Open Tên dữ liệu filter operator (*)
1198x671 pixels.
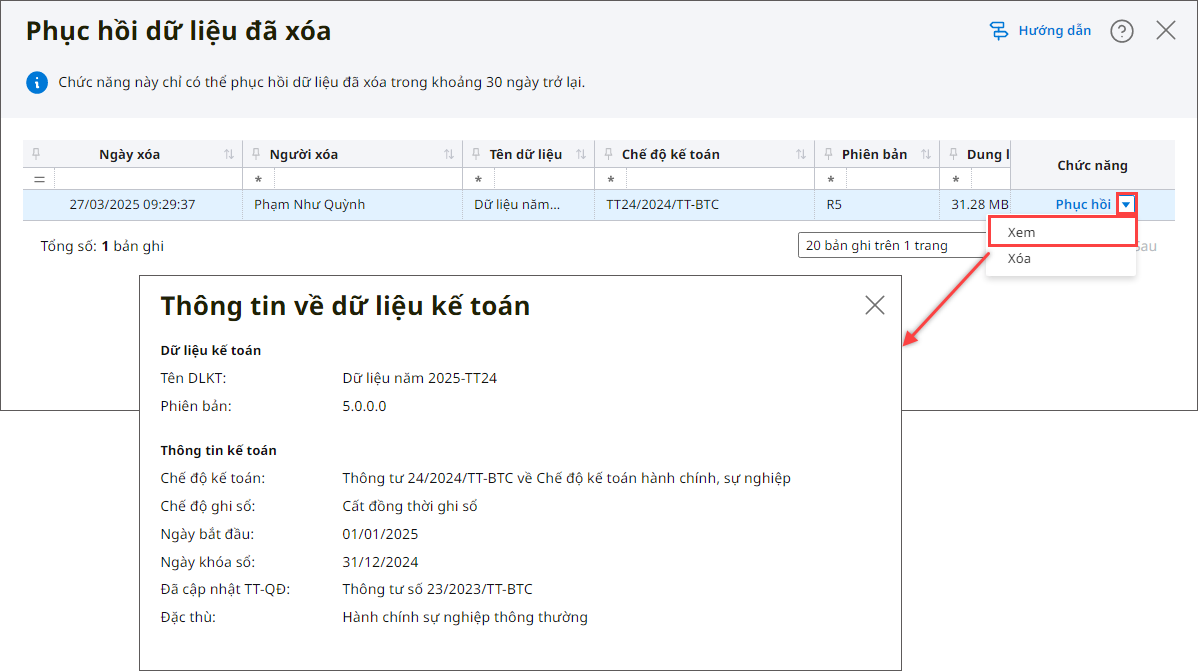pos(478,180)
